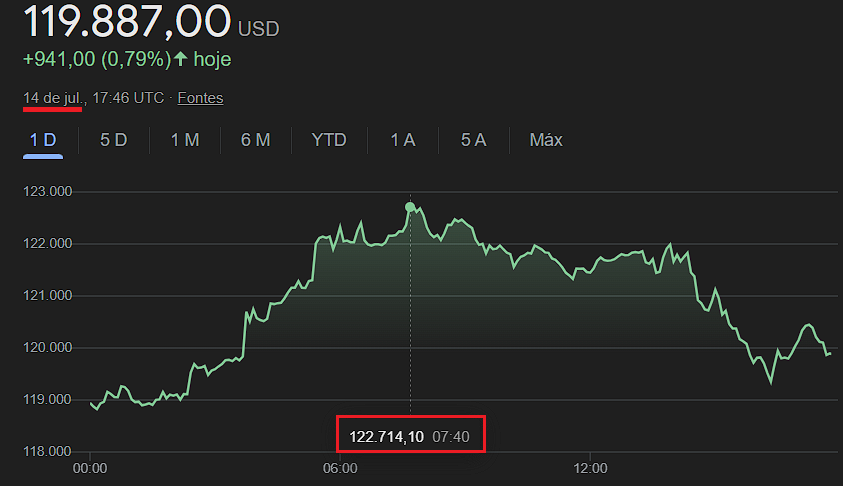Choose the 5 A range tab
Image resolution: width=843 pixels, height=486 pixels.
tap(473, 140)
